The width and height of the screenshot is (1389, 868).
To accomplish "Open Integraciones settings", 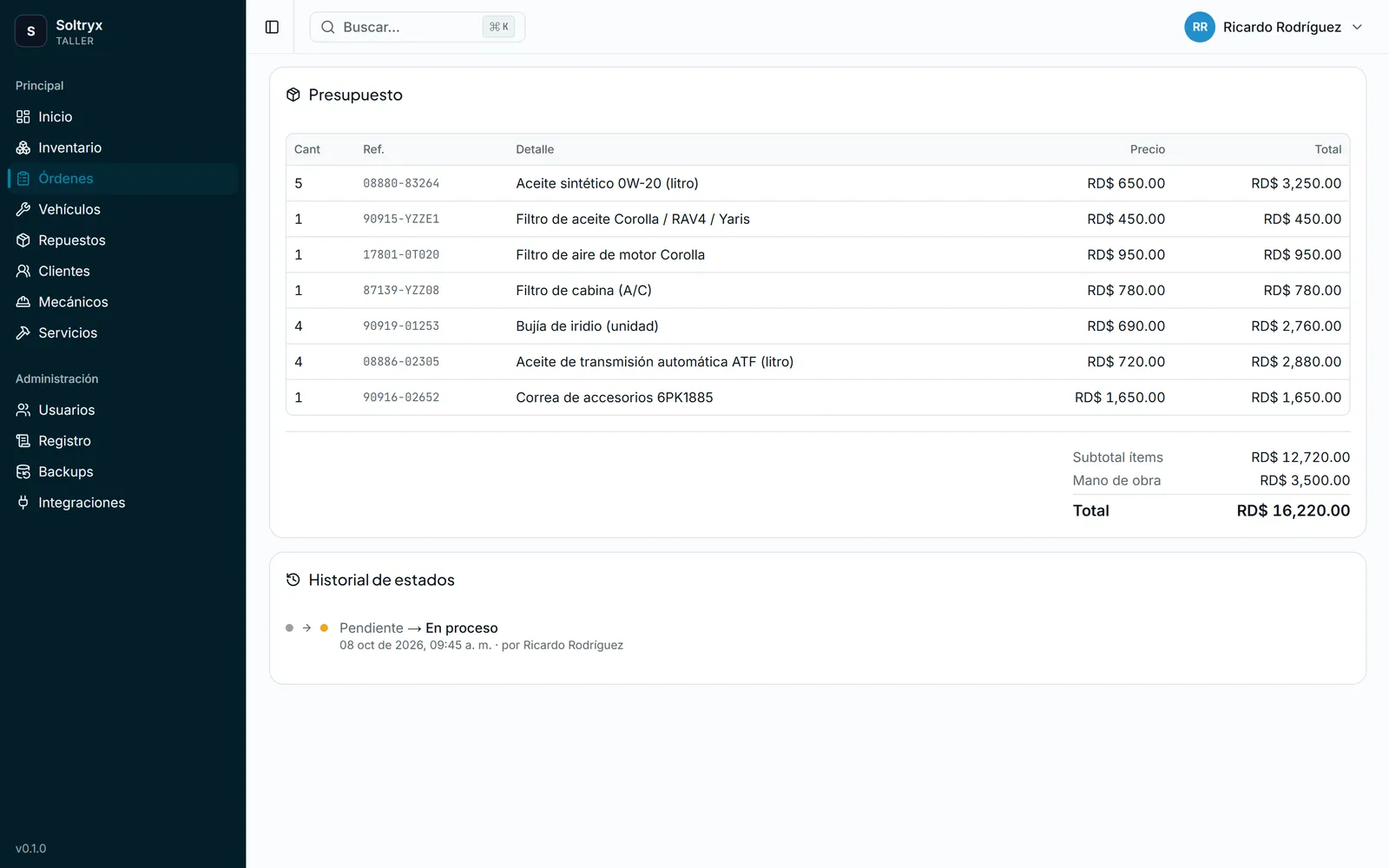I will [122, 503].
